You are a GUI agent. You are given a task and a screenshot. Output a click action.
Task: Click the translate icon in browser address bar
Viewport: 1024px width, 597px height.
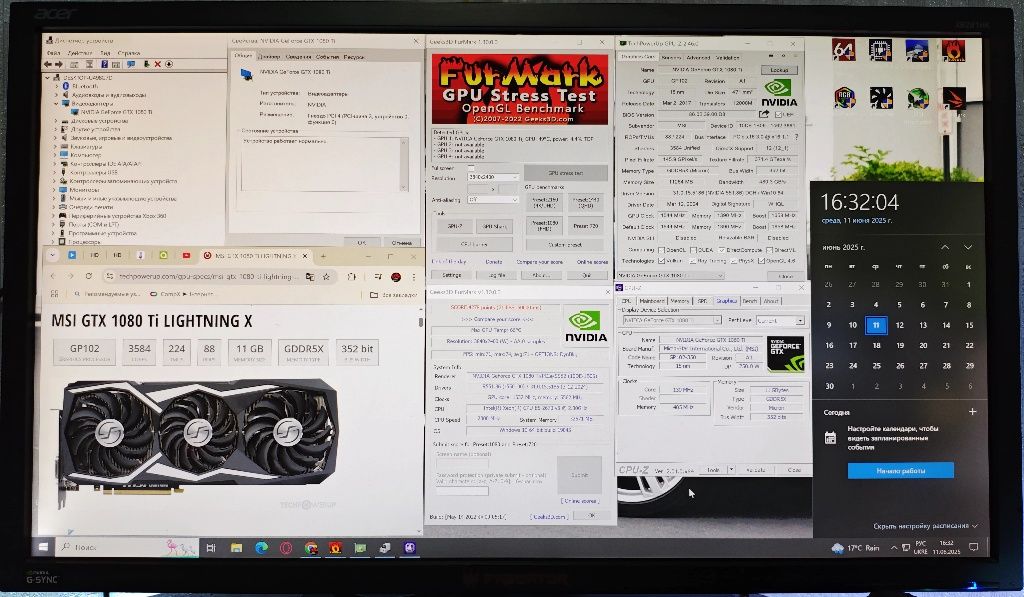tap(310, 277)
